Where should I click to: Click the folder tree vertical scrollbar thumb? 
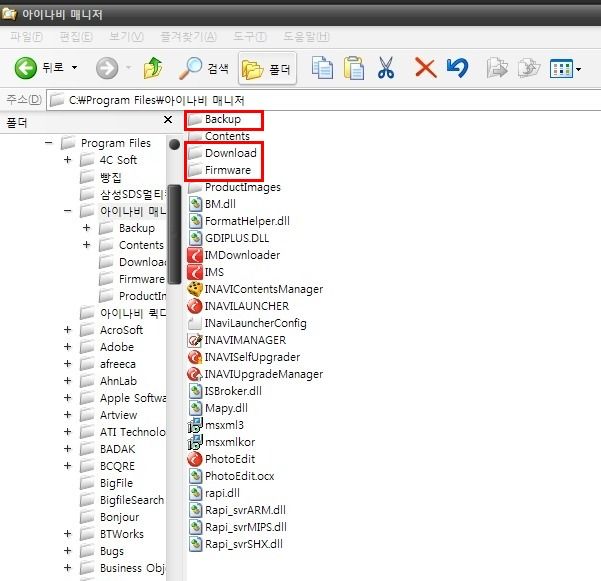(174, 235)
